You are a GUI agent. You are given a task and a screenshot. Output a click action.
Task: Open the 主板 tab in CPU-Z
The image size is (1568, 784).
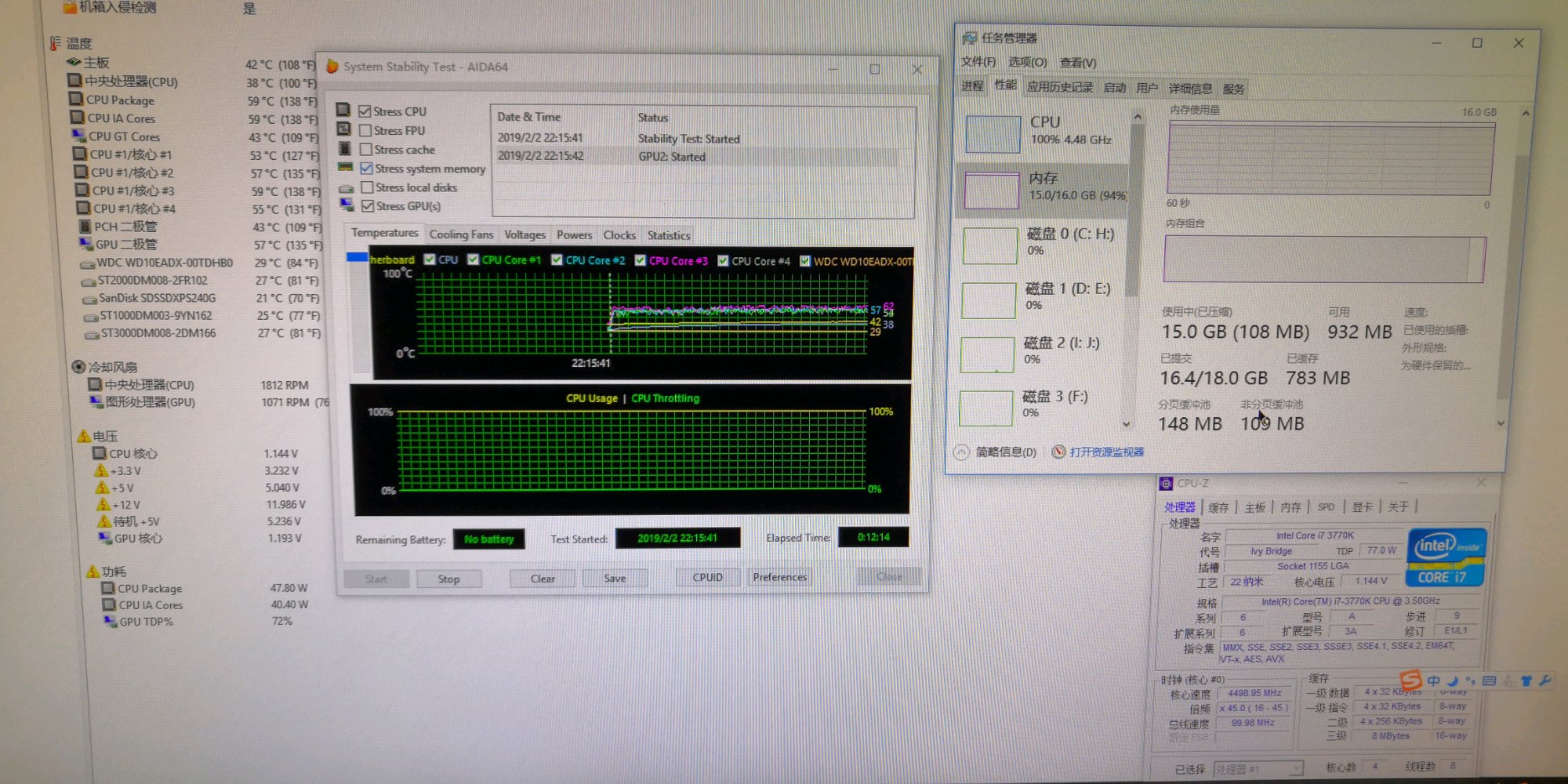pyautogui.click(x=1255, y=507)
